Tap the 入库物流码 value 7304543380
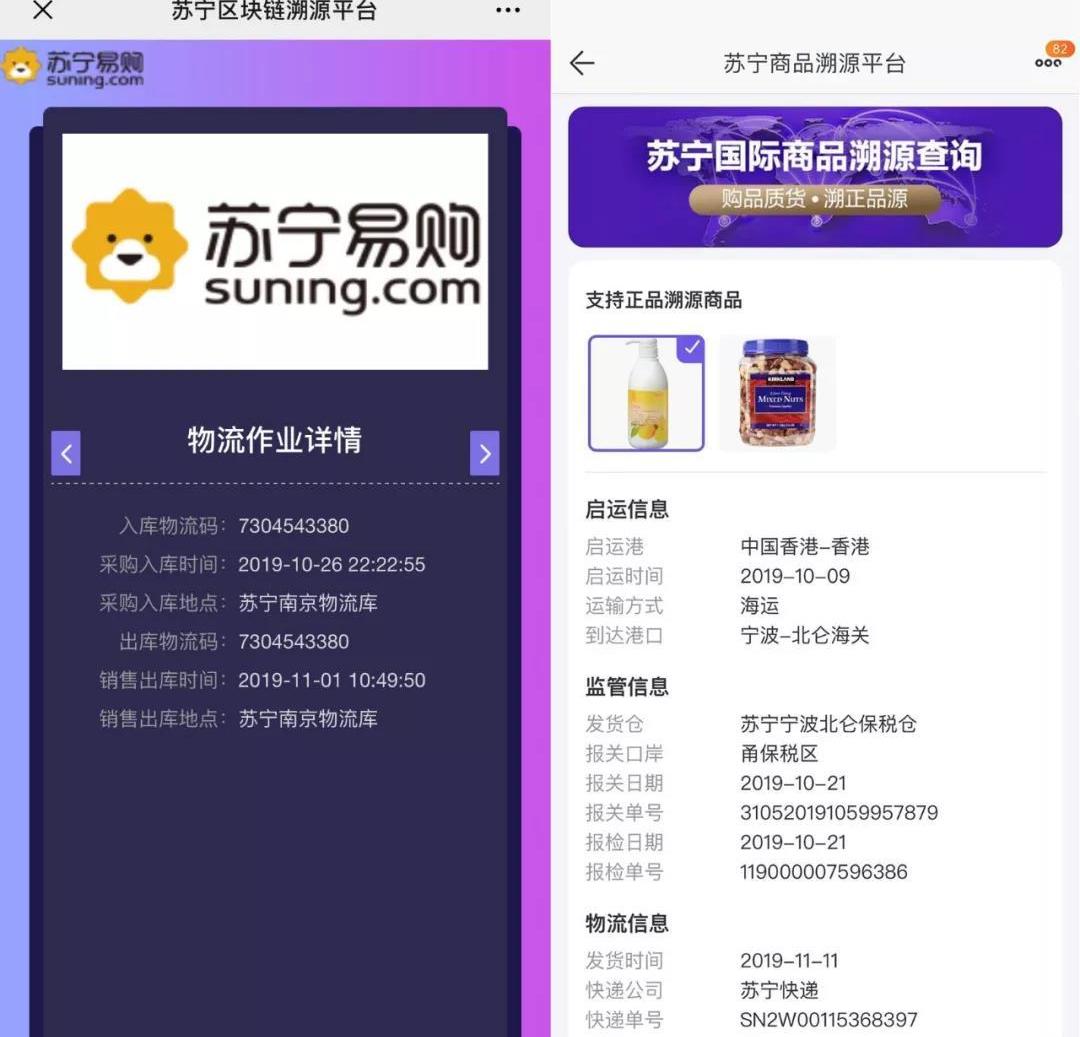This screenshot has height=1037, width=1080. point(293,526)
